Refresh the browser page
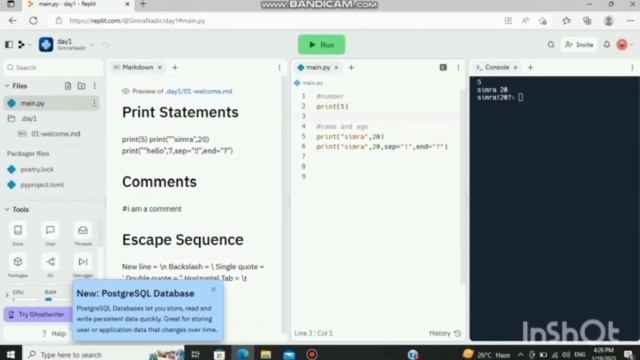The height and width of the screenshot is (360, 640). coord(33,20)
